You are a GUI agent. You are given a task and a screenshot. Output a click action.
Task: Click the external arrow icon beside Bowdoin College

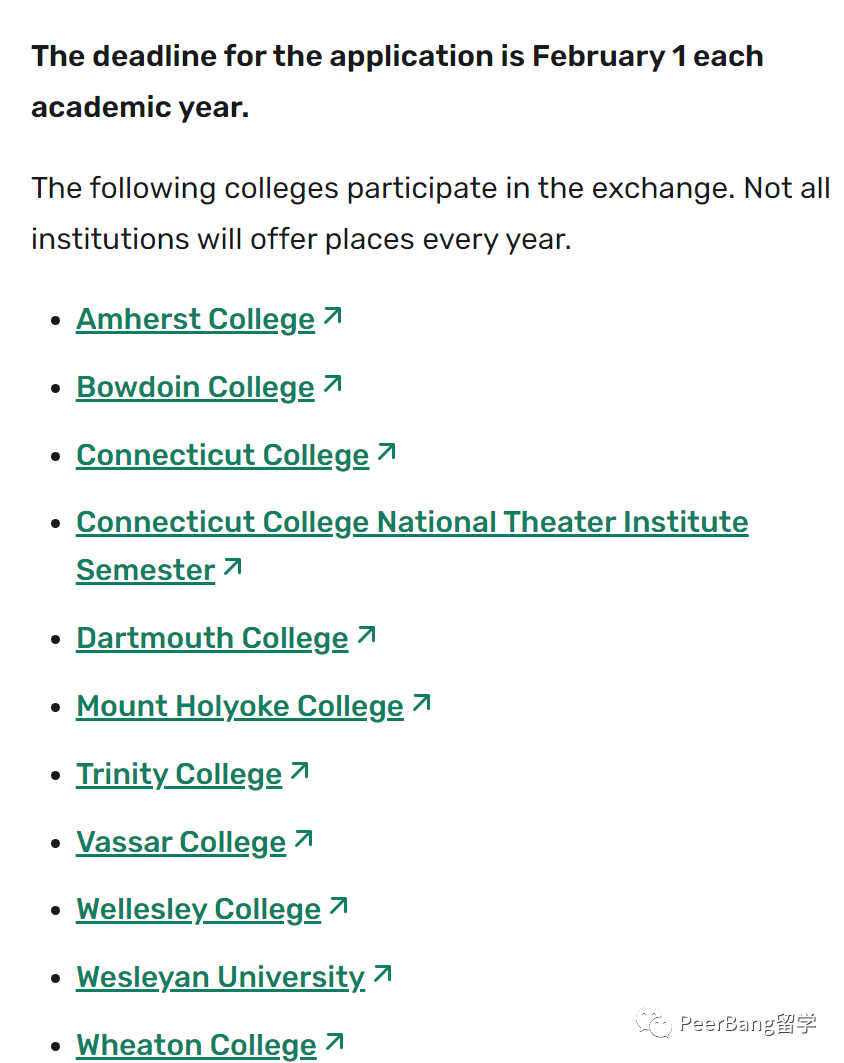point(332,384)
